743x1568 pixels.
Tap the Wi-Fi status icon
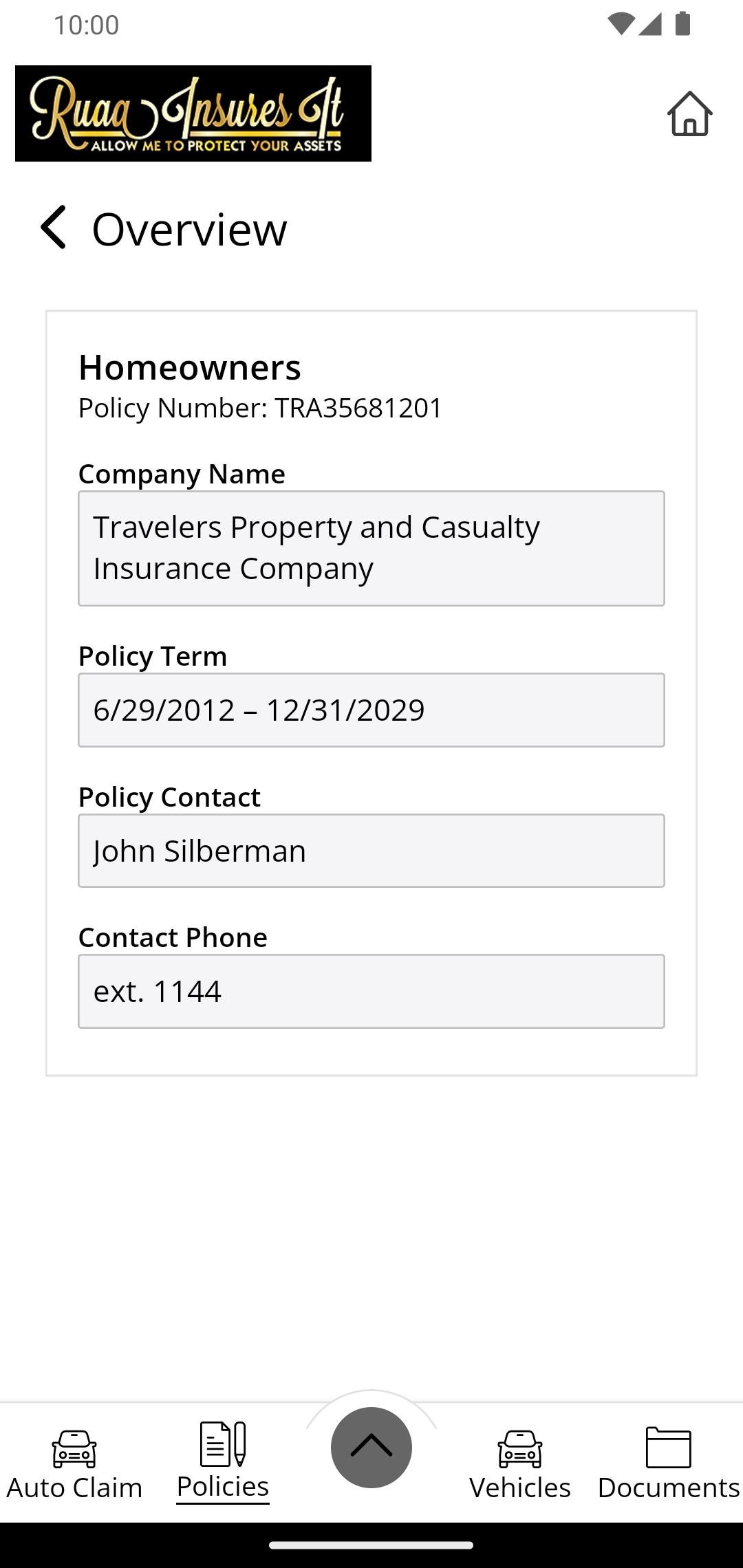click(x=620, y=24)
